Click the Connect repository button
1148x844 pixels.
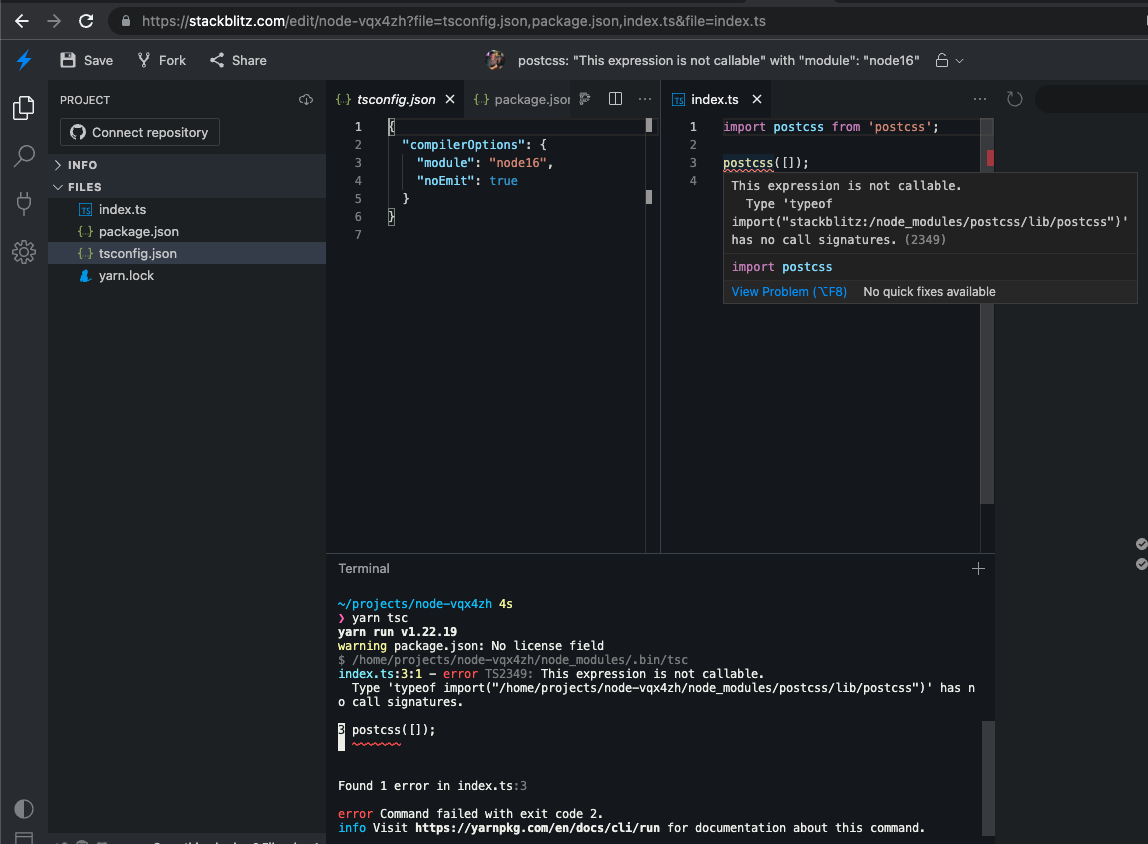pos(139,132)
